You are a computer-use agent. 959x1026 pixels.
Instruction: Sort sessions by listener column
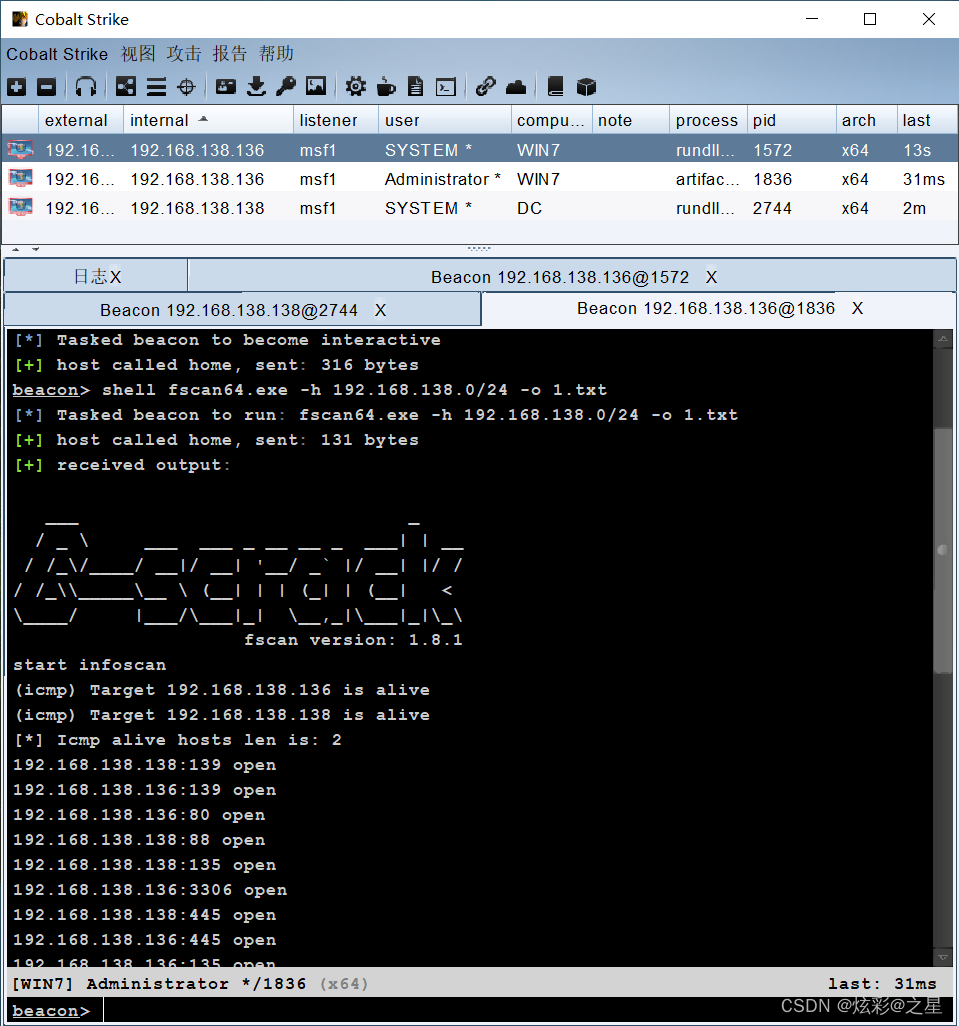[x=336, y=120]
